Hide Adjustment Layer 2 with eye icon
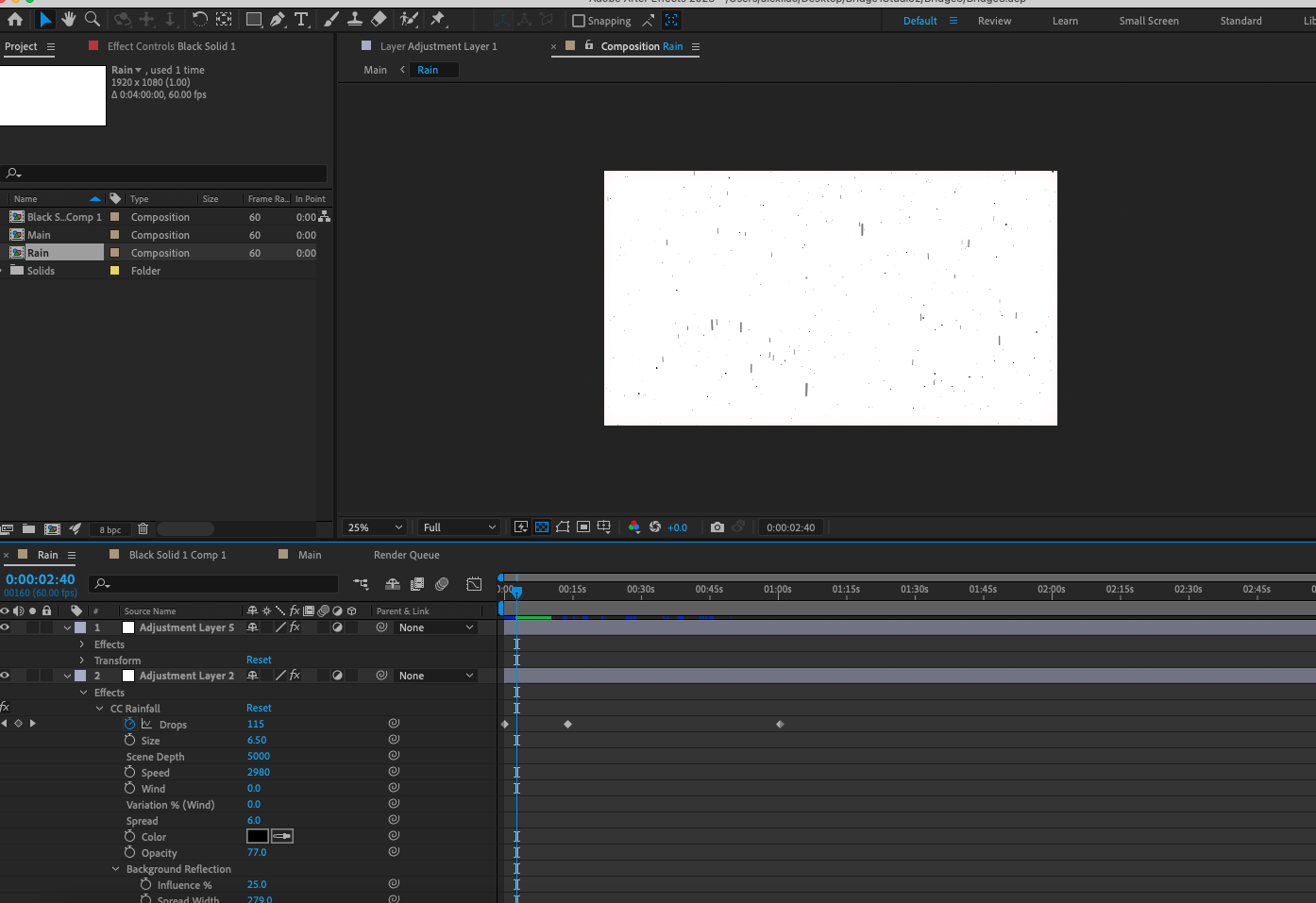 (x=5, y=676)
